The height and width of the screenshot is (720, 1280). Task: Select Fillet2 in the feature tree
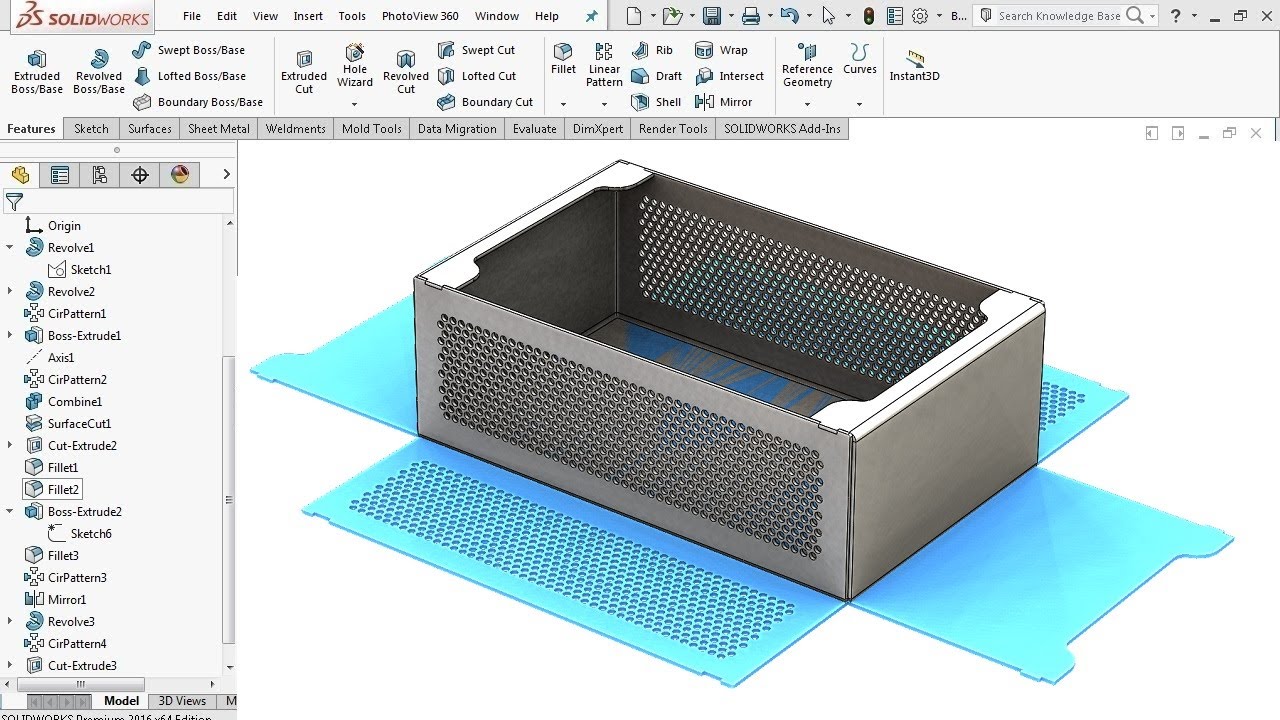click(x=52, y=489)
